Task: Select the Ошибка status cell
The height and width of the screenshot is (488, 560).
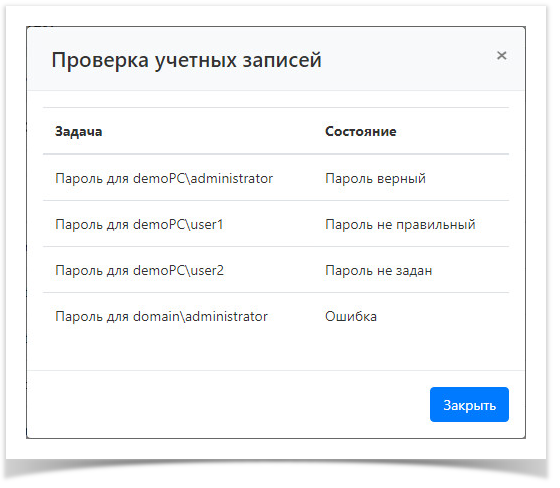Action: pos(351,316)
